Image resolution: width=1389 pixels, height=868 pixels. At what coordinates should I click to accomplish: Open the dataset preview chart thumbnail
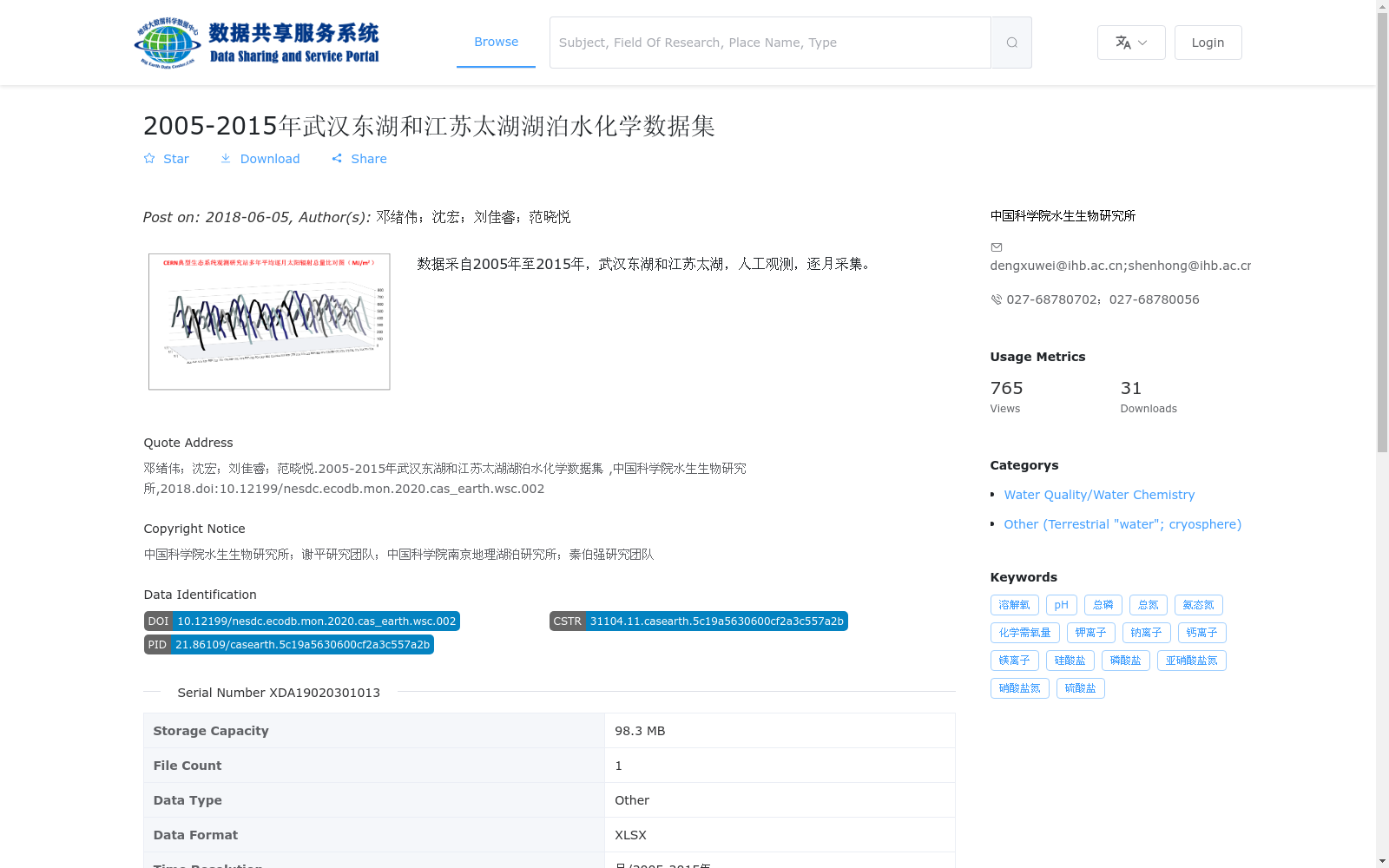coord(269,322)
